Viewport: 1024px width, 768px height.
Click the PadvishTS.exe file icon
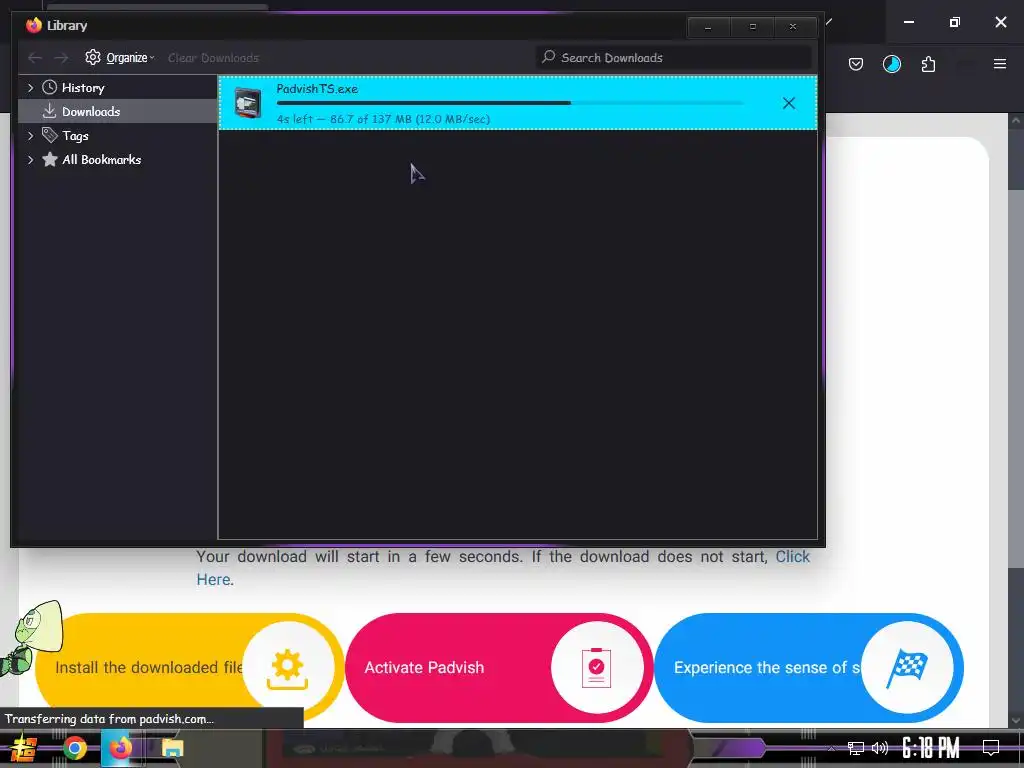(248, 103)
